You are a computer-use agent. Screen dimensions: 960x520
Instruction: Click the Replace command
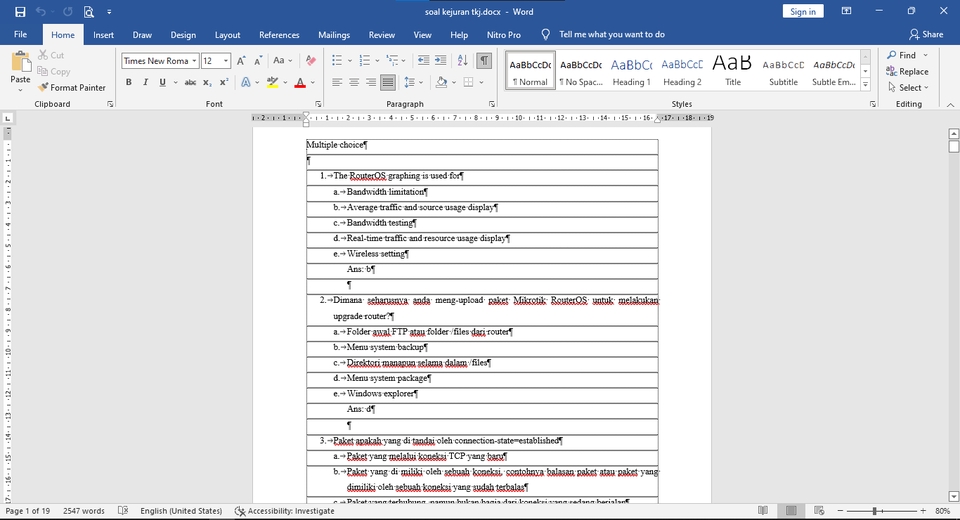pyautogui.click(x=907, y=72)
